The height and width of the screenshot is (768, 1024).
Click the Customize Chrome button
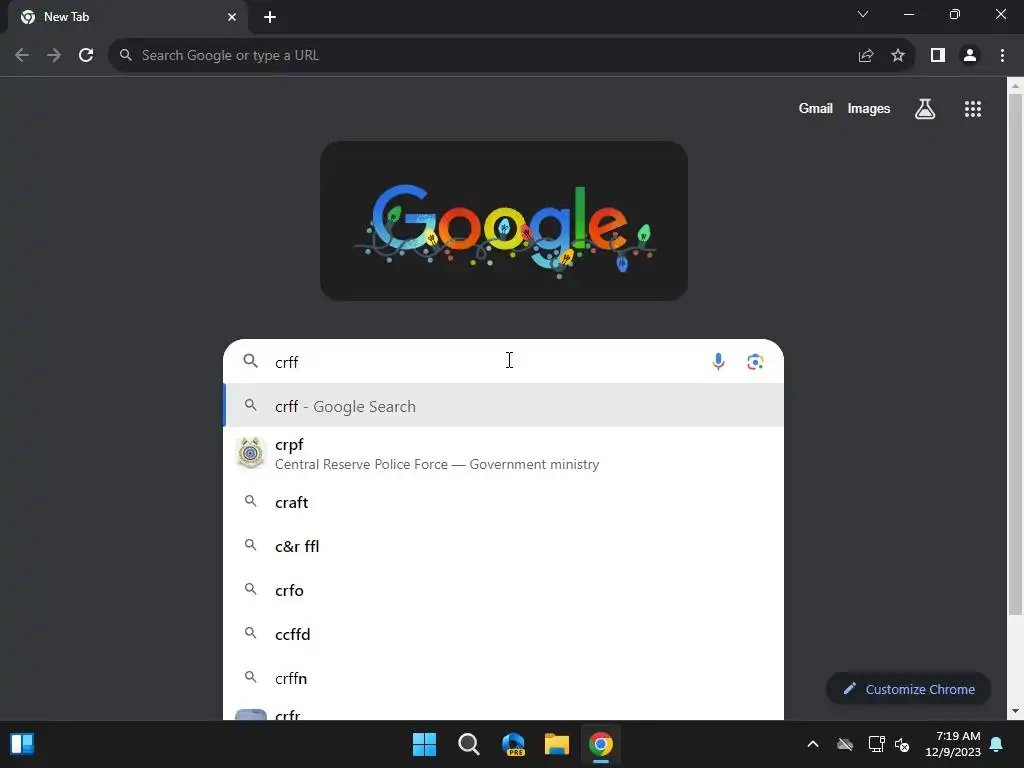[908, 689]
